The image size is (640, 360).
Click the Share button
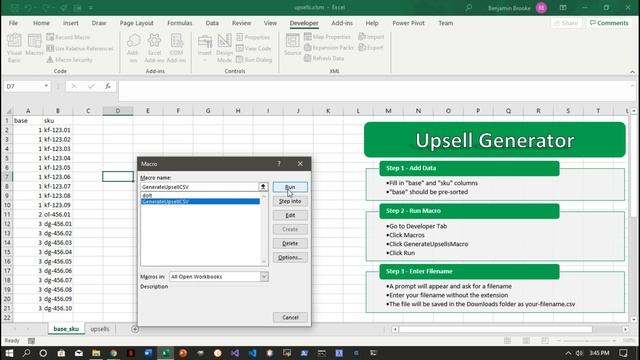(566, 23)
